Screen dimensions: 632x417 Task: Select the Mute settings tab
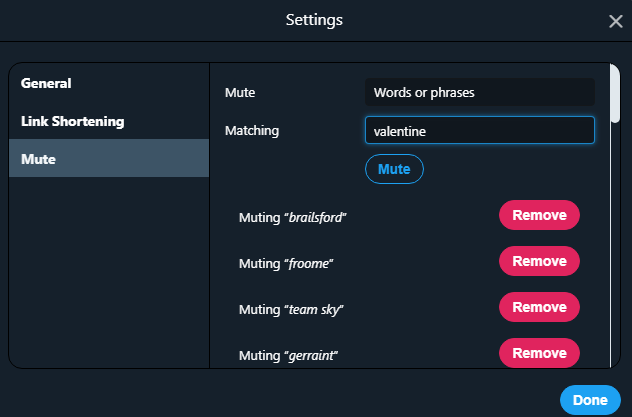pos(38,158)
